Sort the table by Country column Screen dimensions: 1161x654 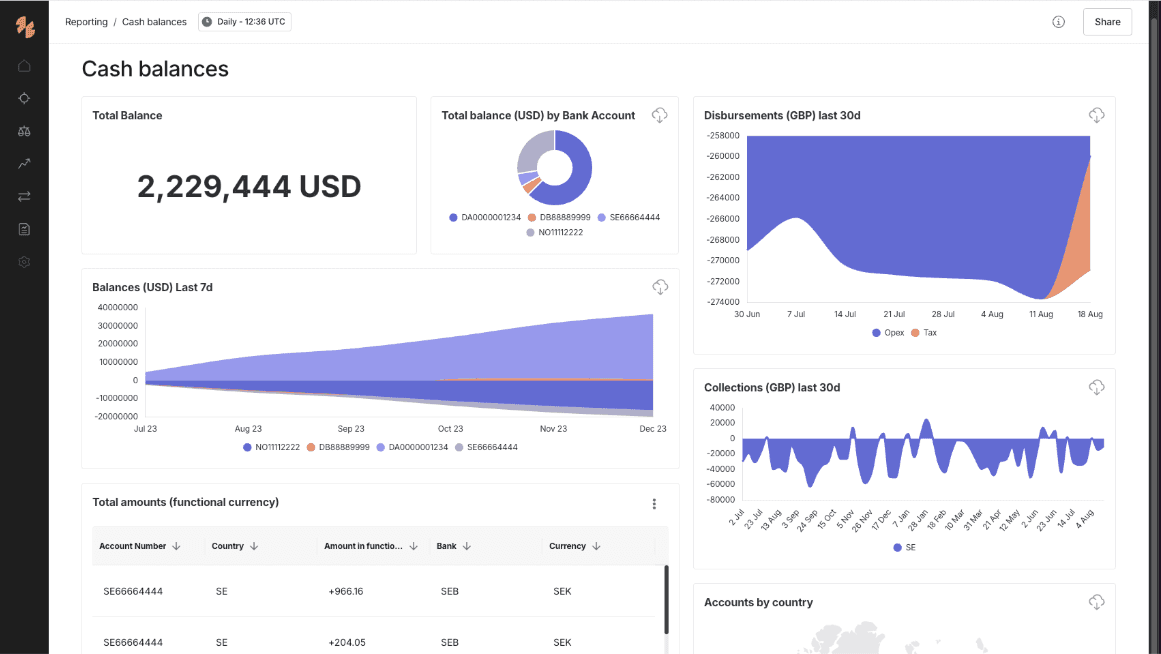click(235, 546)
